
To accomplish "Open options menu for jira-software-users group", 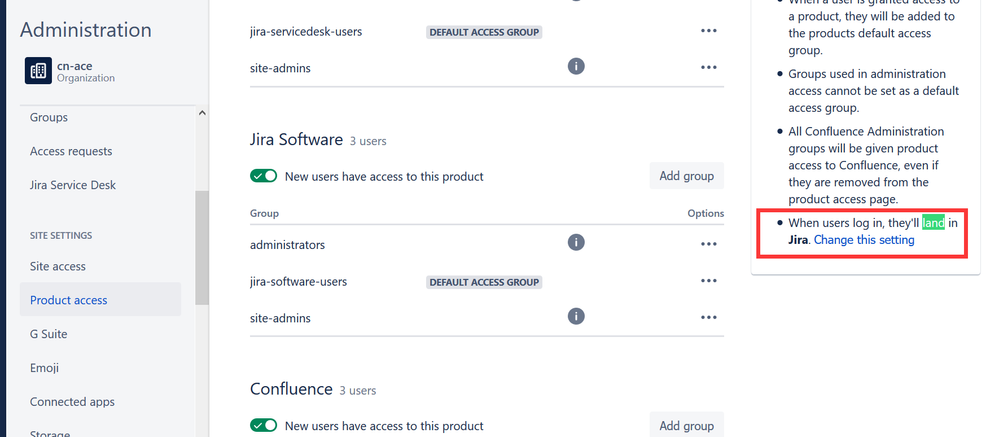I will pyautogui.click(x=709, y=281).
